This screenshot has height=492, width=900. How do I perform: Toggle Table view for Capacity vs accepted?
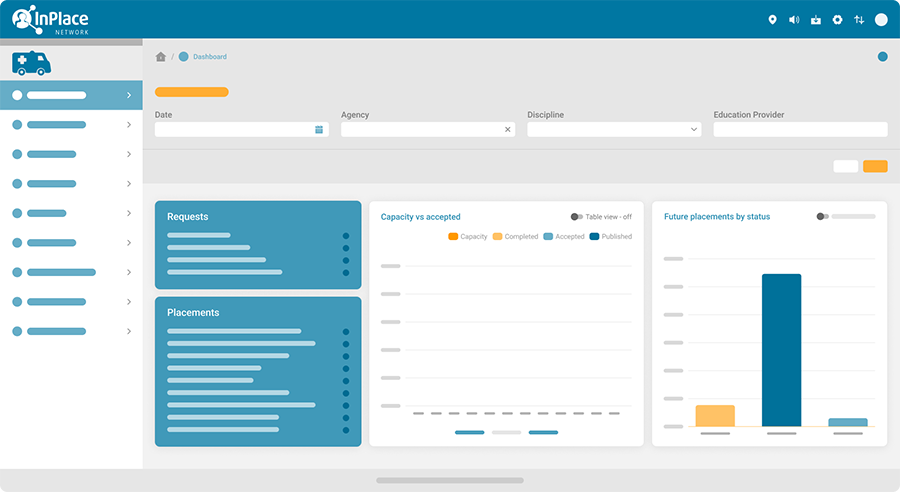click(577, 217)
